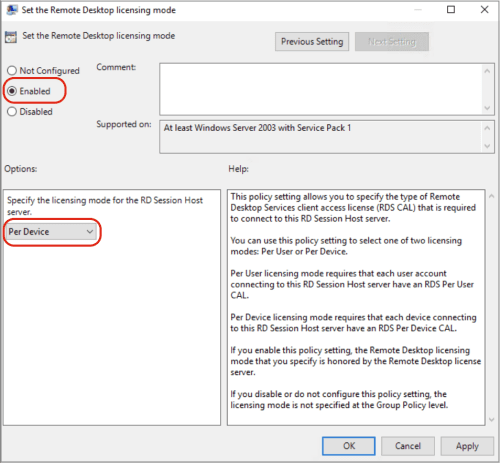The height and width of the screenshot is (463, 500).
Task: Maximize the policy setting window
Action: click(x=451, y=10)
